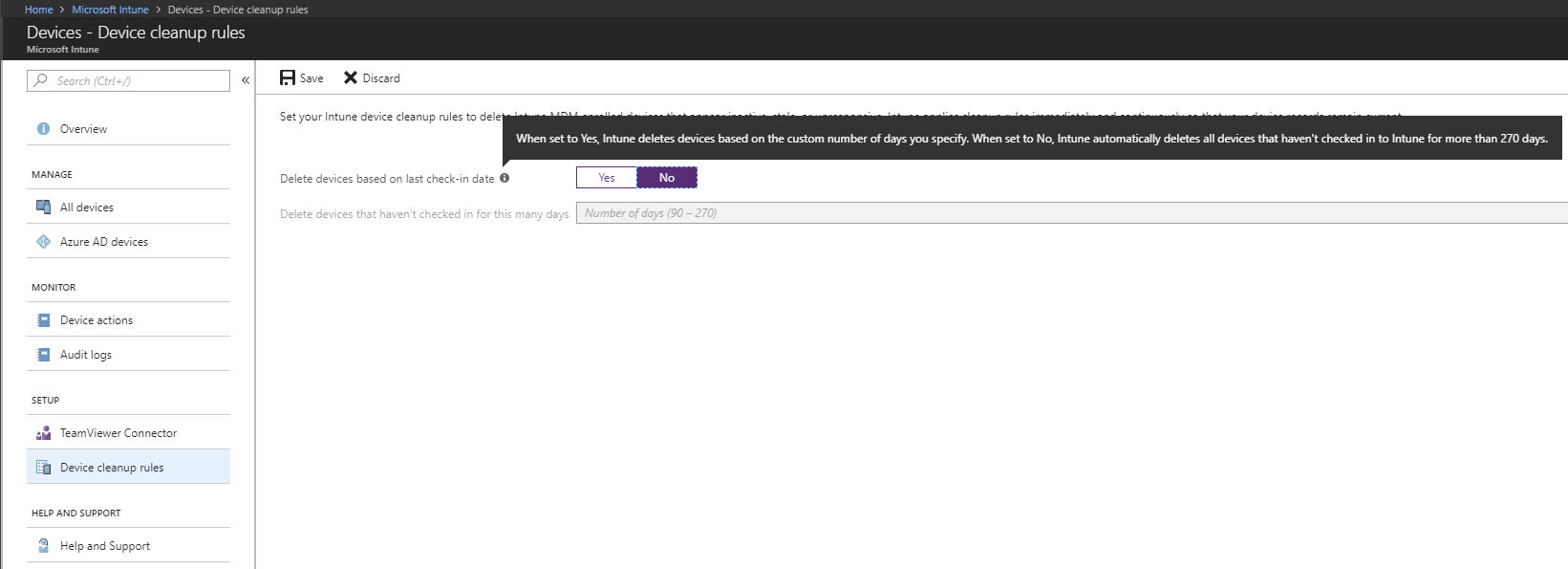Click the Audit logs icon

coord(43,355)
